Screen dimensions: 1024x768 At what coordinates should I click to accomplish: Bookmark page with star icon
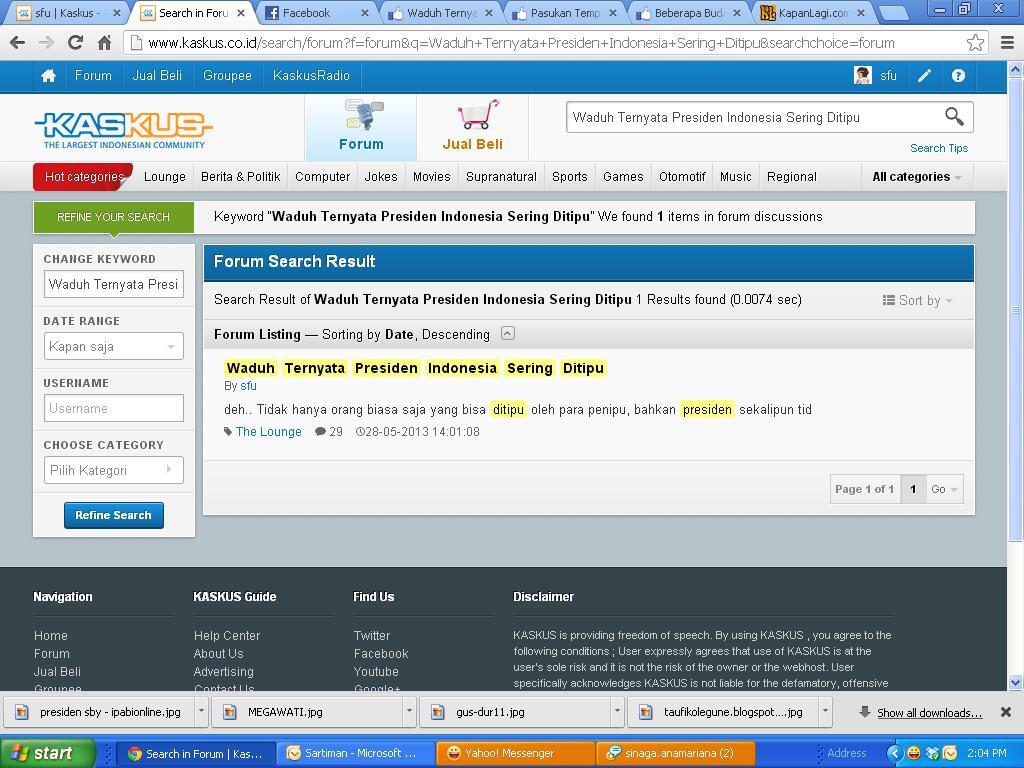975,43
